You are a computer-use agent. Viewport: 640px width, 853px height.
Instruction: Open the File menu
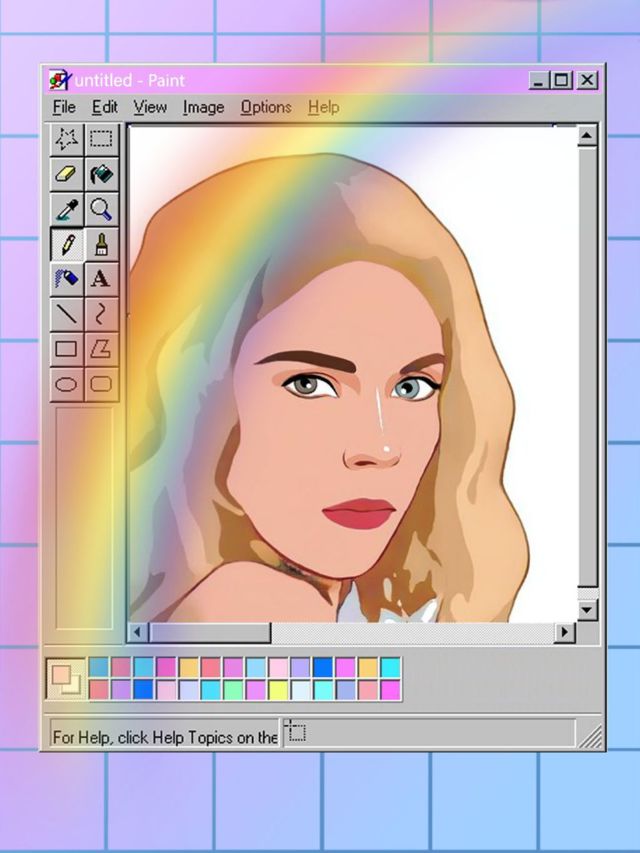[63, 107]
